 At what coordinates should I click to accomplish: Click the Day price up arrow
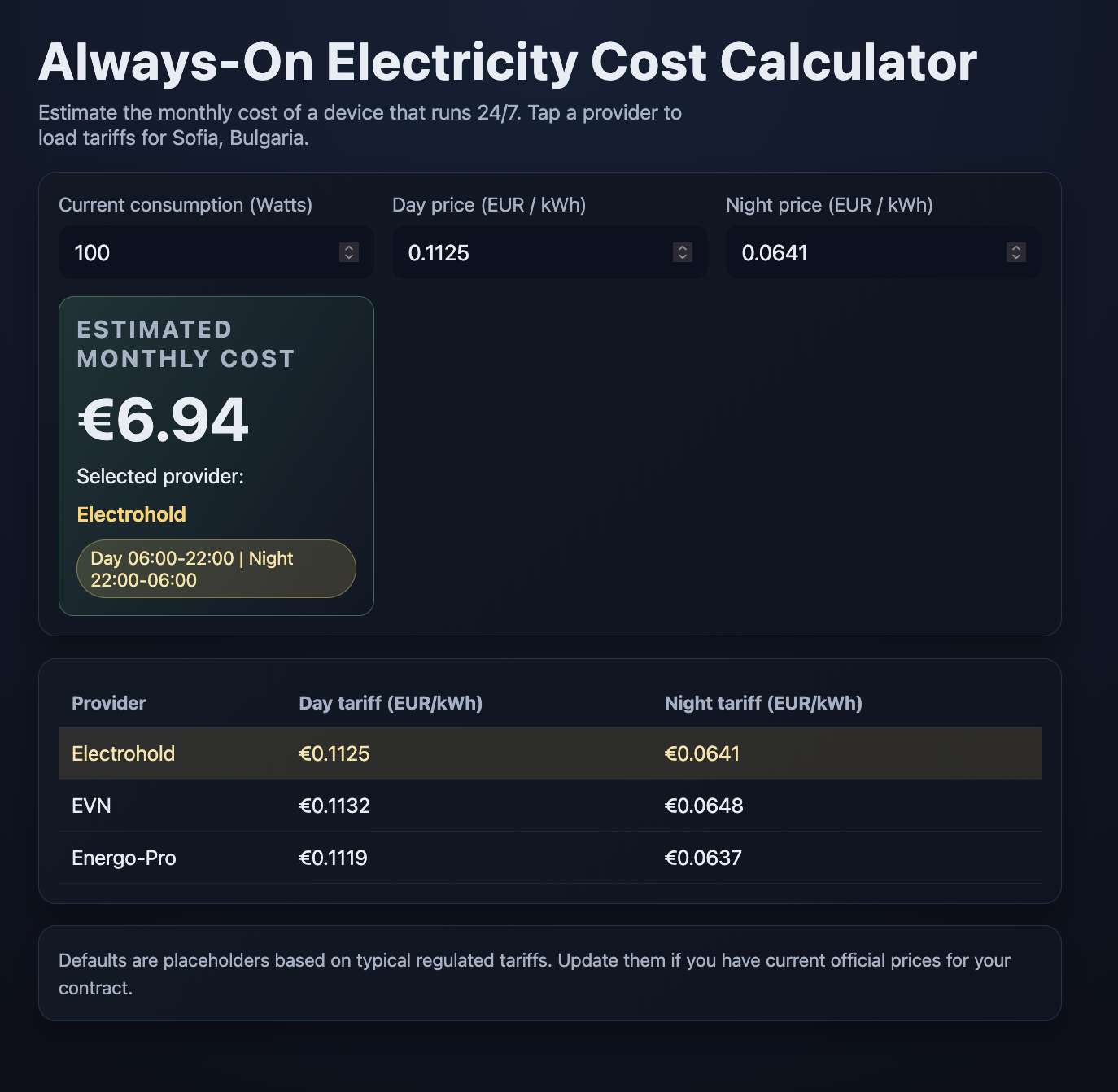(683, 248)
